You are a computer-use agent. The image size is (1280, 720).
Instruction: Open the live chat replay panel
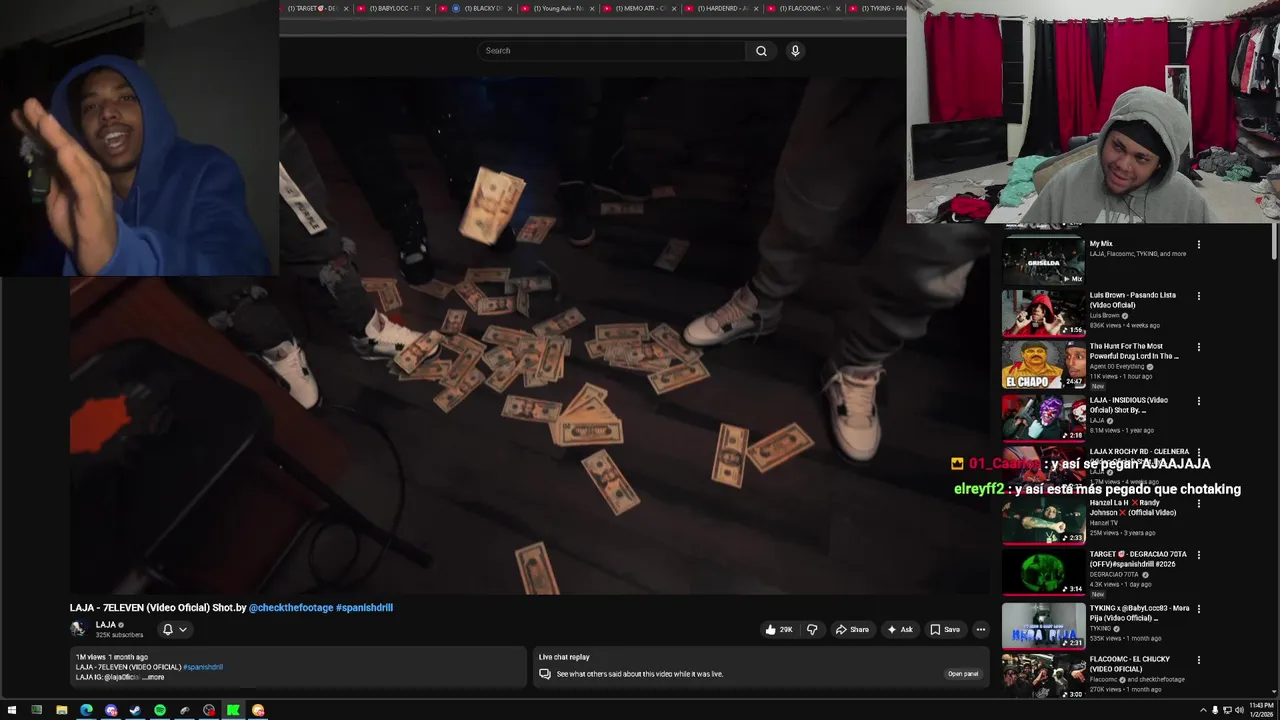(x=963, y=674)
